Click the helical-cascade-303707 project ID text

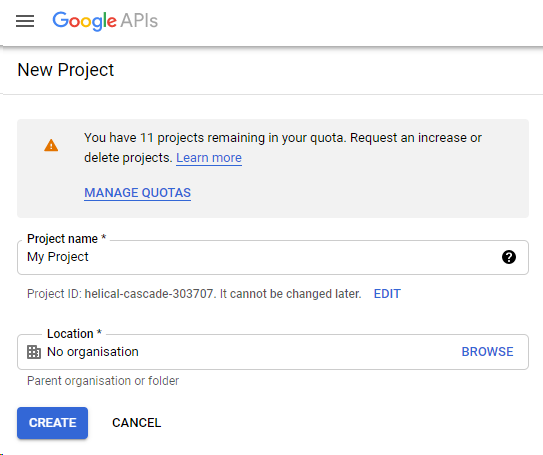pos(149,294)
